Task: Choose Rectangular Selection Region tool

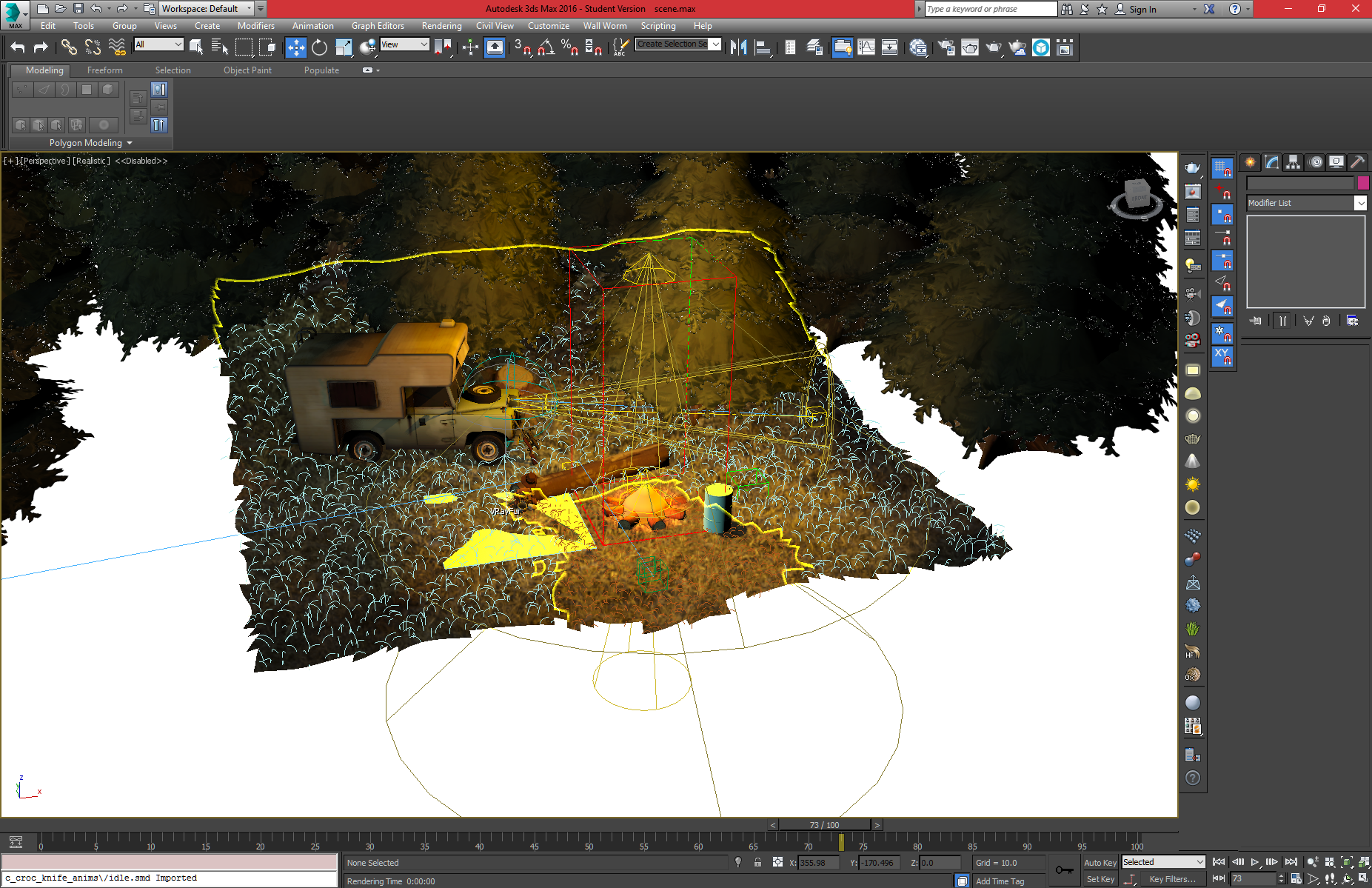Action: [244, 48]
